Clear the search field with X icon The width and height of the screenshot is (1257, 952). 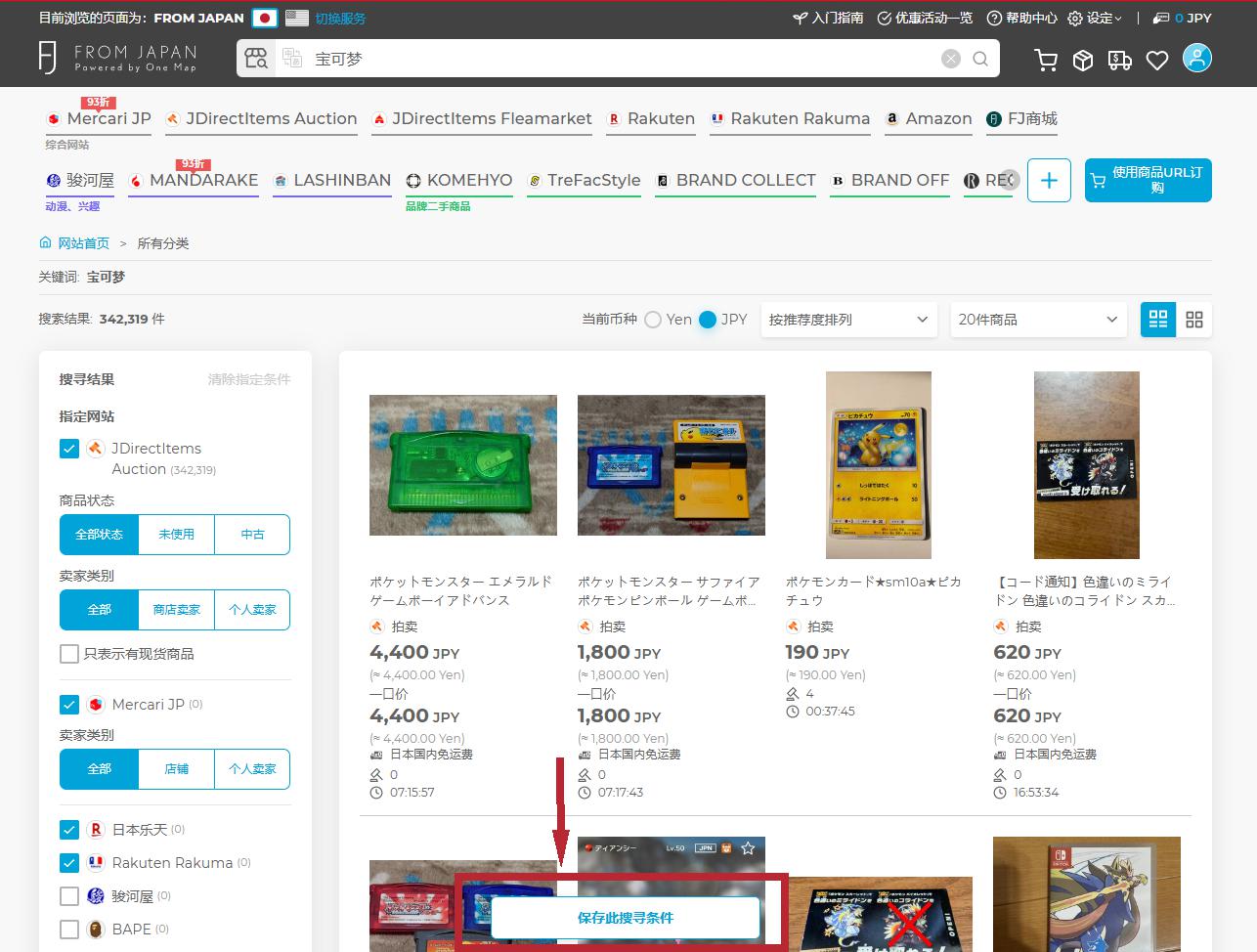point(951,59)
